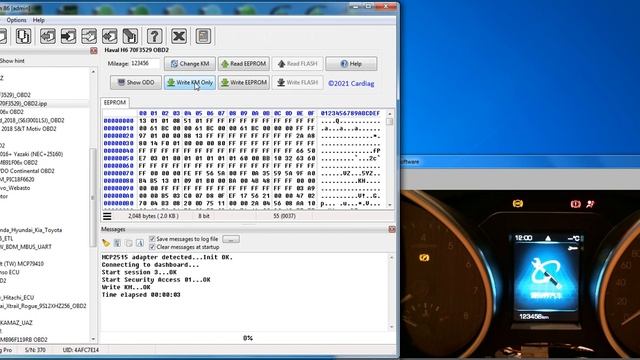640x360 pixels.
Task: Click the Mileage input field
Action: [x=145, y=64]
